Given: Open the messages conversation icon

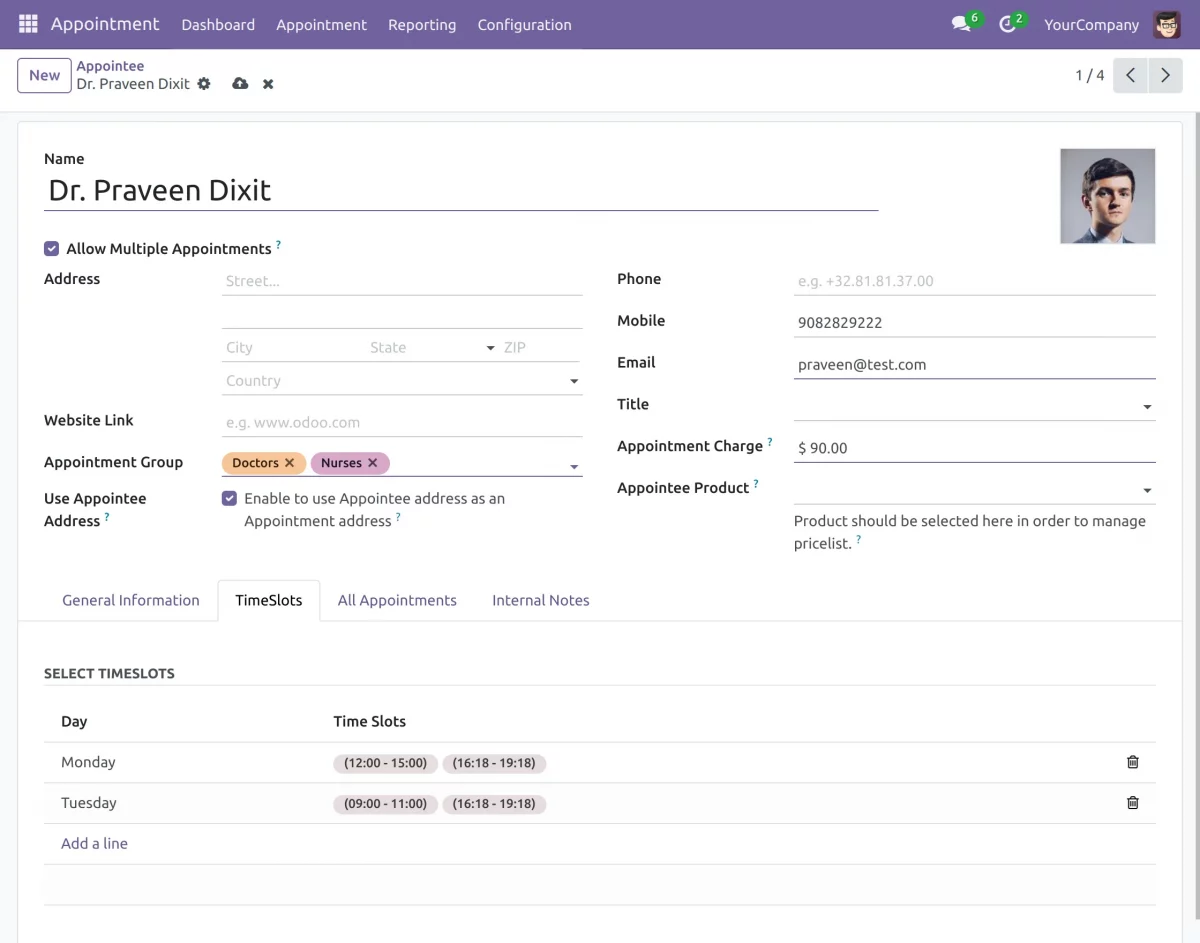Looking at the screenshot, I should pos(961,24).
